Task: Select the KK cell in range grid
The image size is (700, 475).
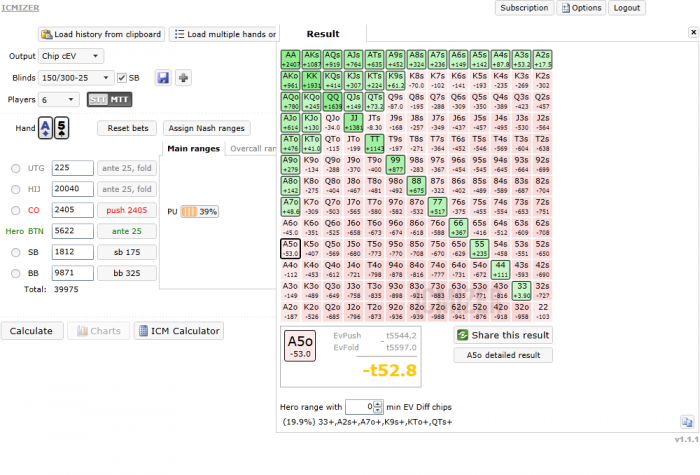Action: [311, 80]
